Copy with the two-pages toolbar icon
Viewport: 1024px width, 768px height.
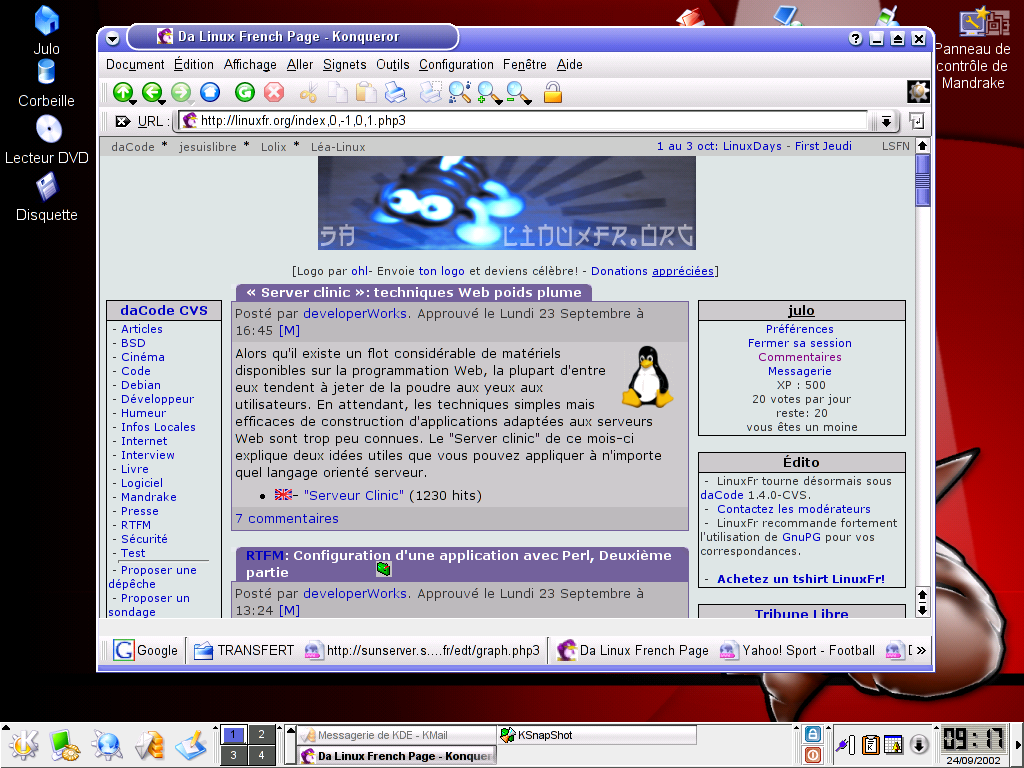[x=338, y=92]
